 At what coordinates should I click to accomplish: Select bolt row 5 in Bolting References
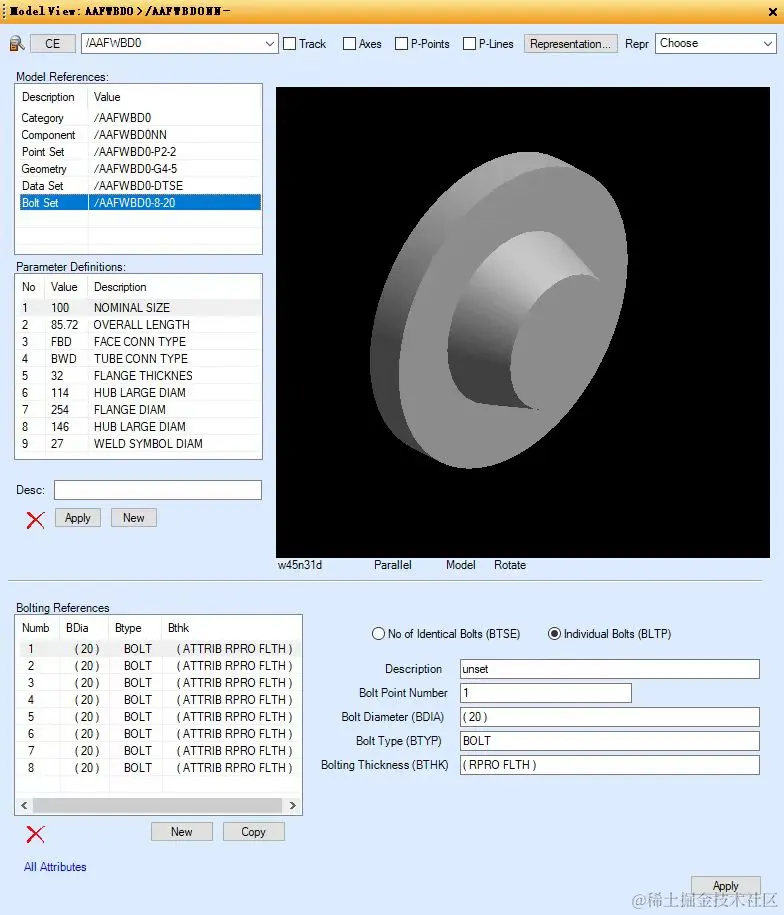click(160, 717)
